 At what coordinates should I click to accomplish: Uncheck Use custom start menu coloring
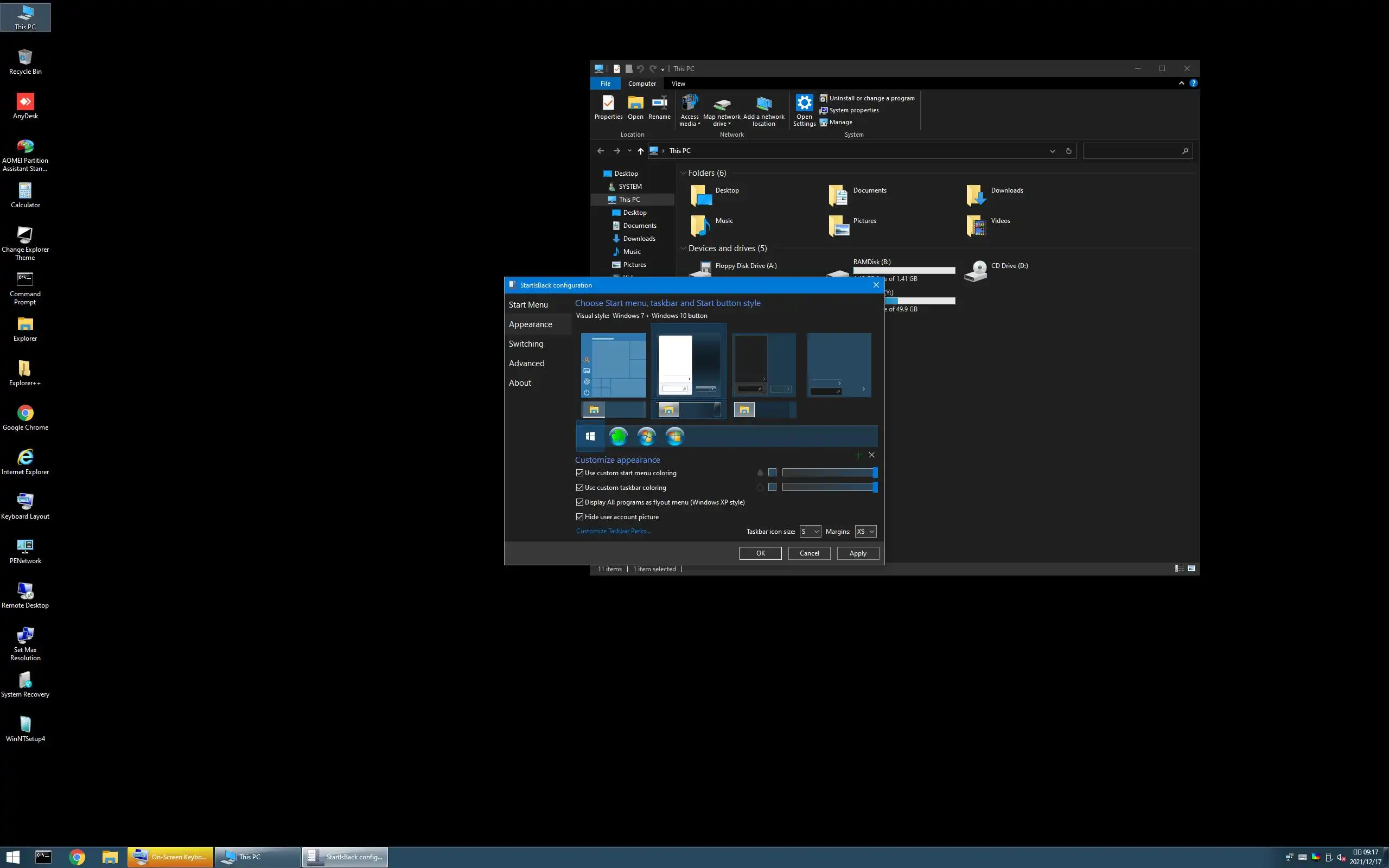579,473
